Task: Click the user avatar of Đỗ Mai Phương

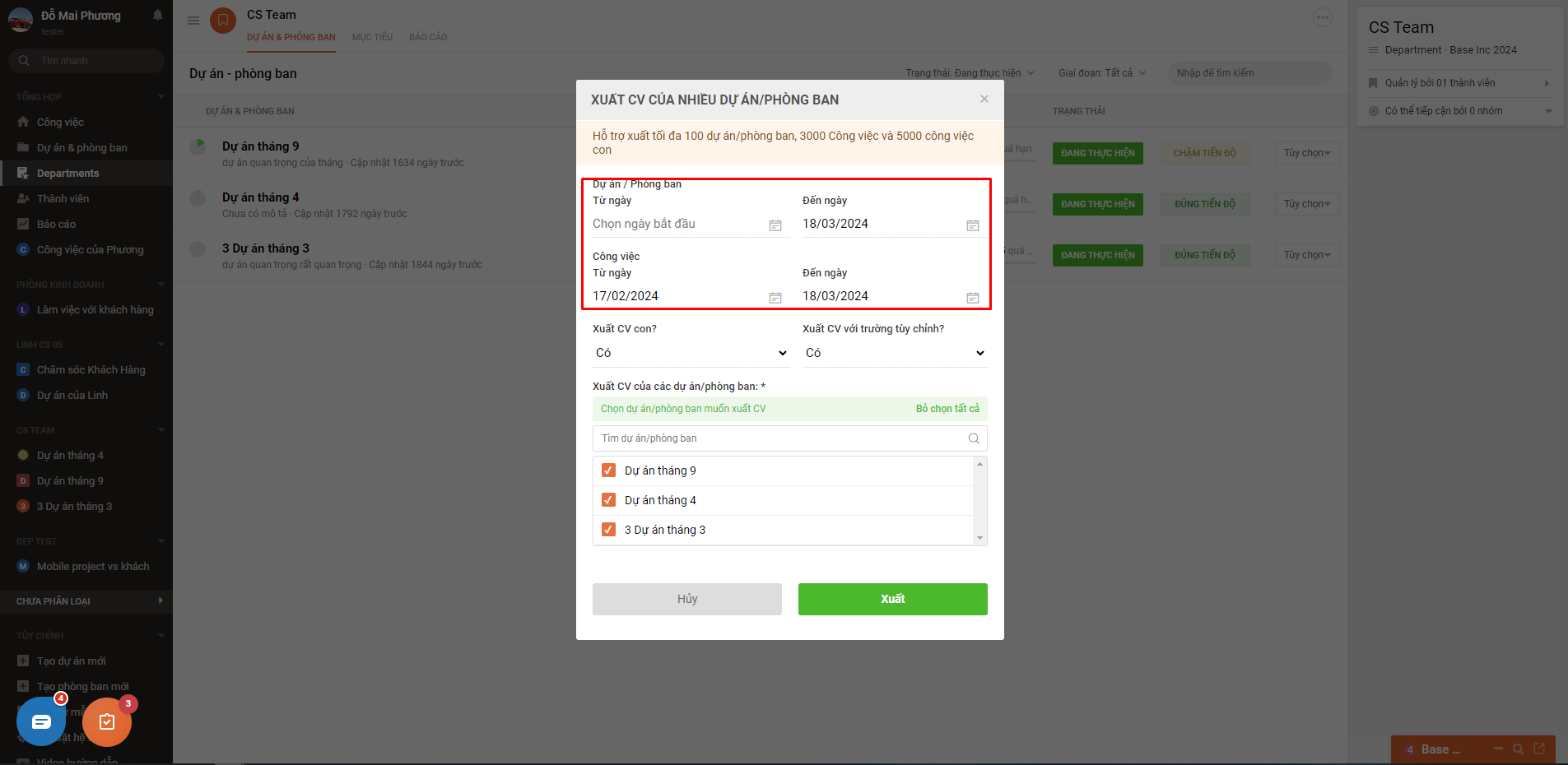Action: click(x=21, y=20)
